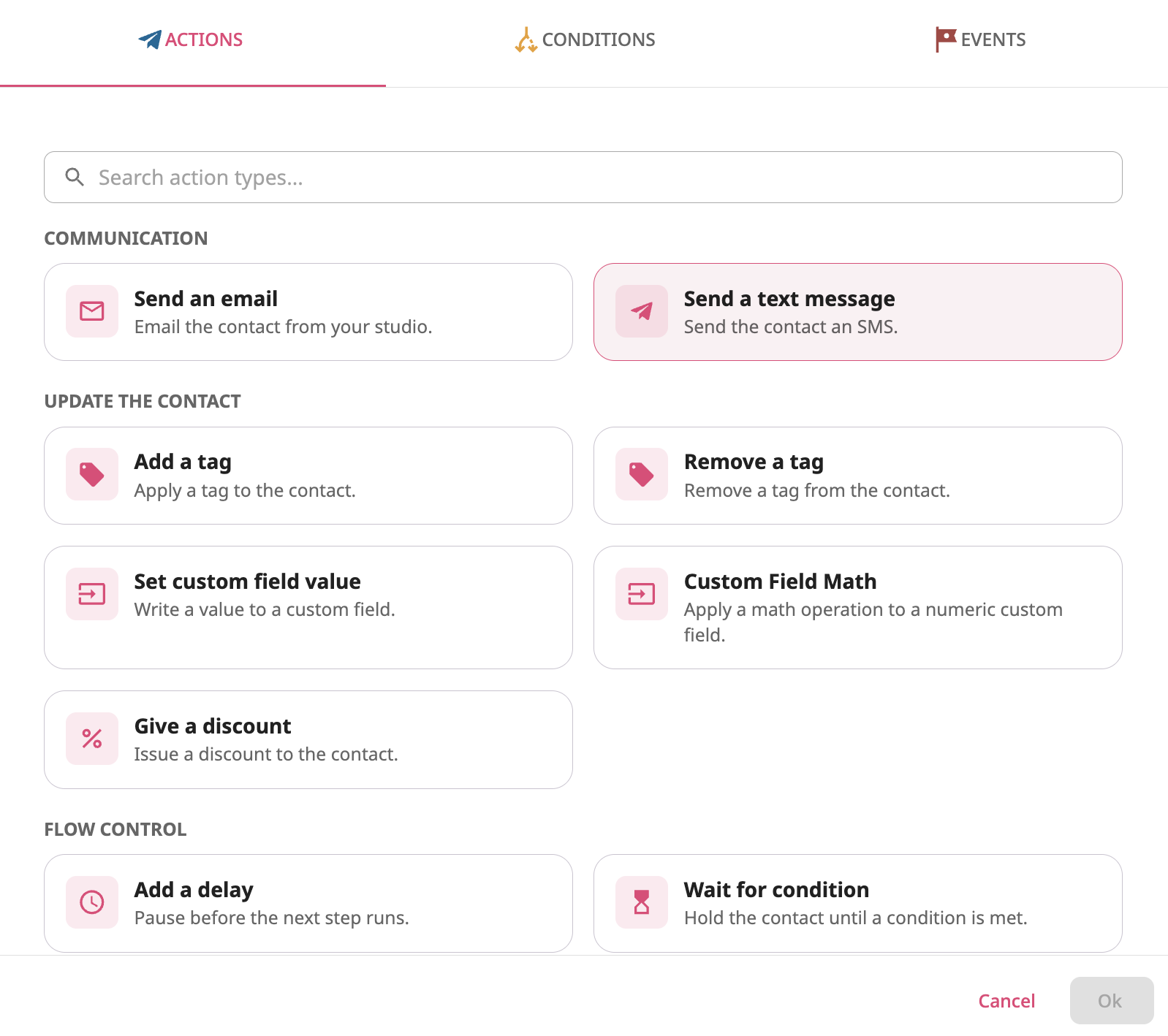Choose the Give a discount title

(213, 726)
